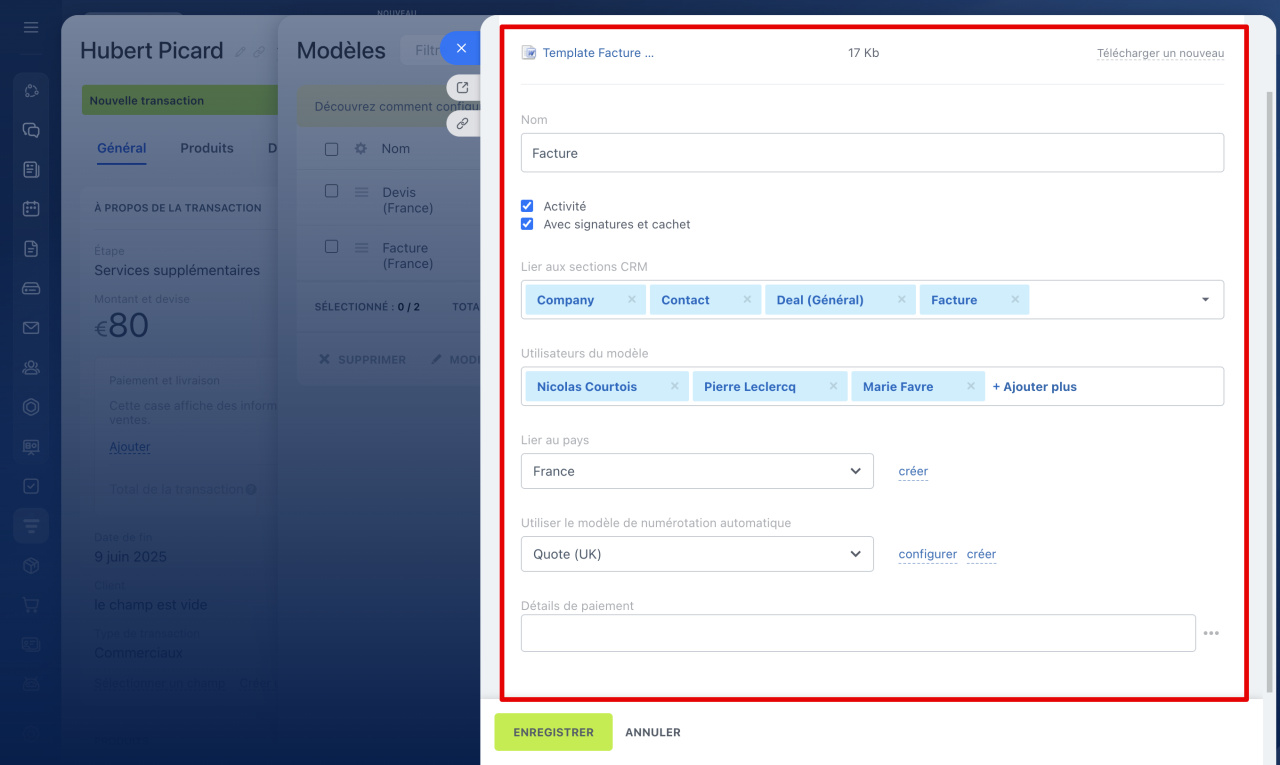Click the ENREGISTRER button
The image size is (1280, 765).
[553, 732]
